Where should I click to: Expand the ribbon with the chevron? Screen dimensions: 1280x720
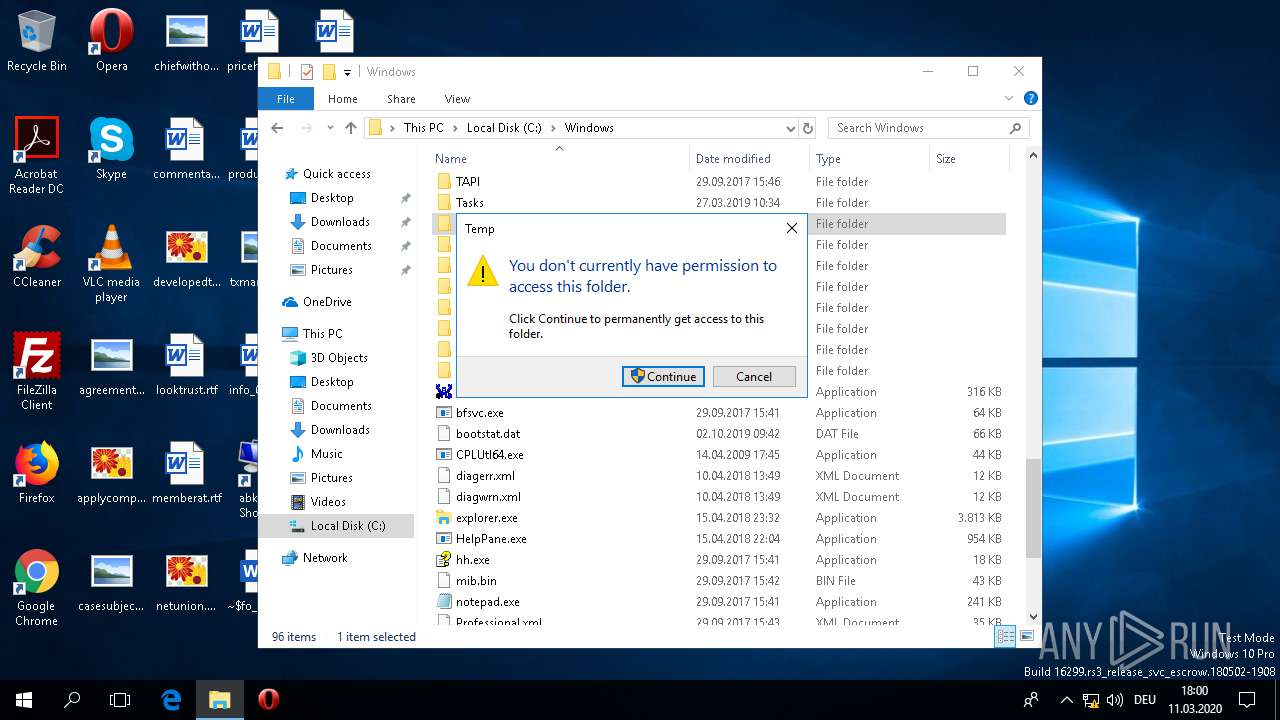tap(1009, 98)
